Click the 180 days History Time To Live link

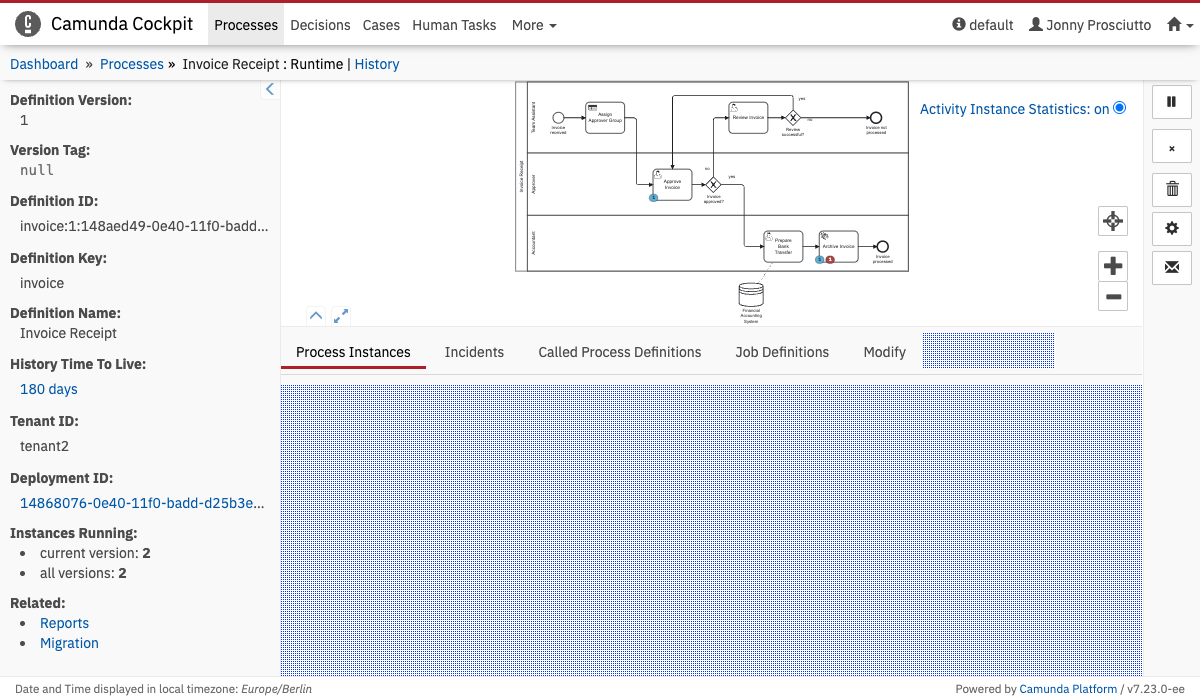[x=49, y=389]
